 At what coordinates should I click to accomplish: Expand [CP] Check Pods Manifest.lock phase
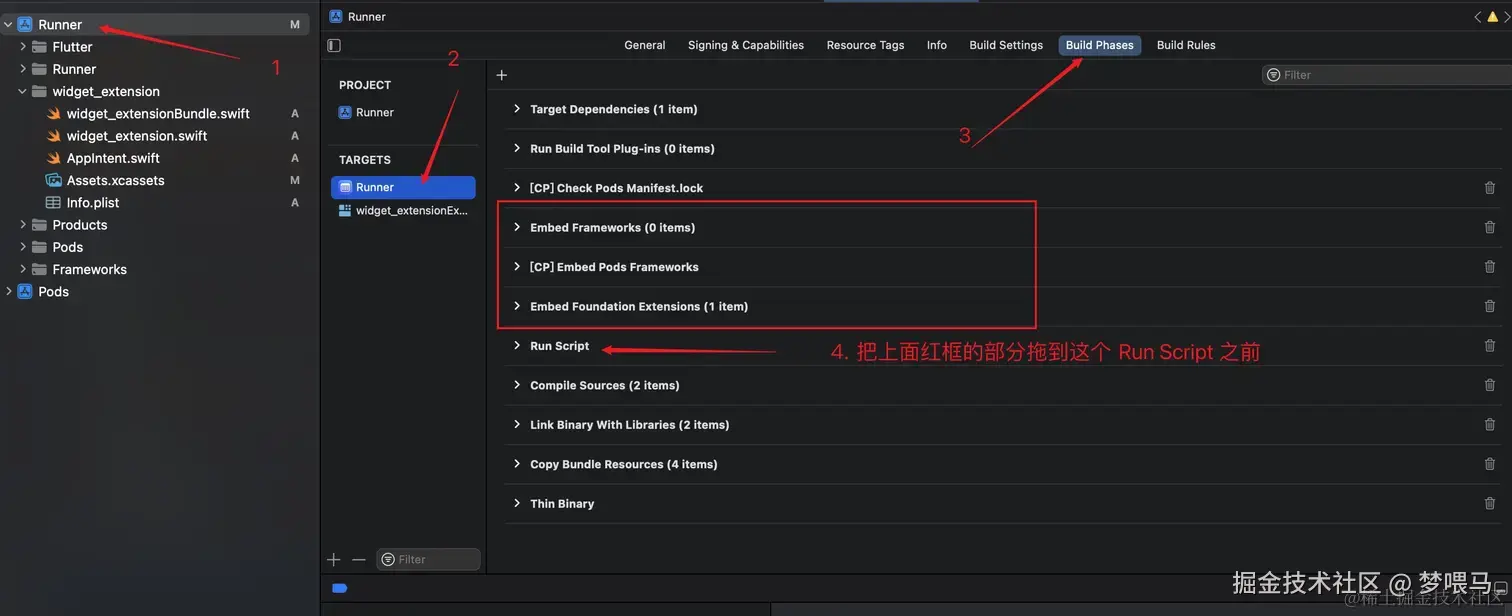coord(517,188)
